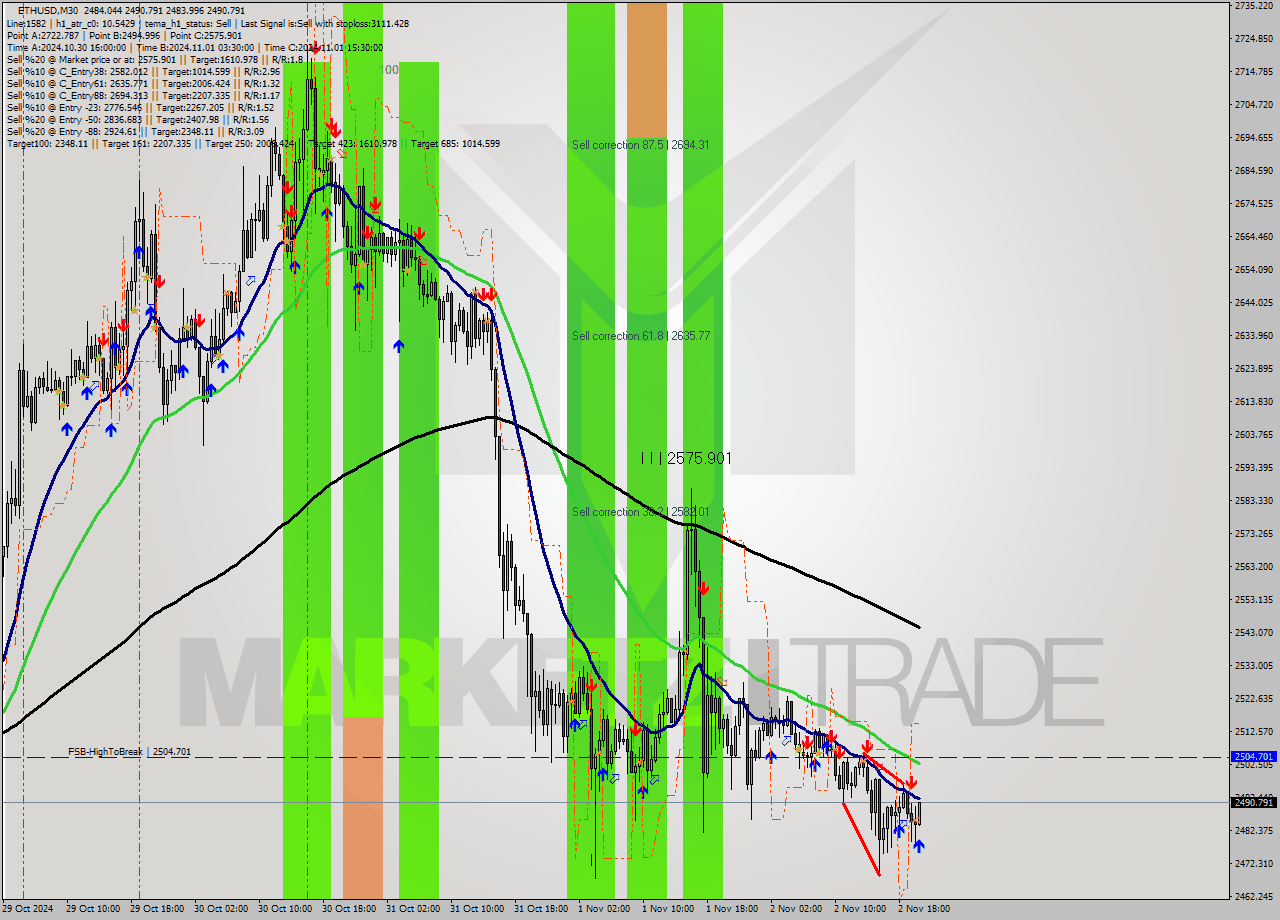
Task: Click the 'Target100: 2348.11' targets line
Action: coord(253,143)
